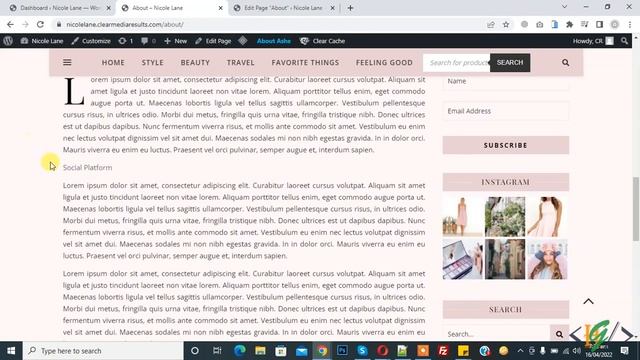This screenshot has height=360, width=640.
Task: Click the Social Platform heading text
Action: (x=87, y=167)
